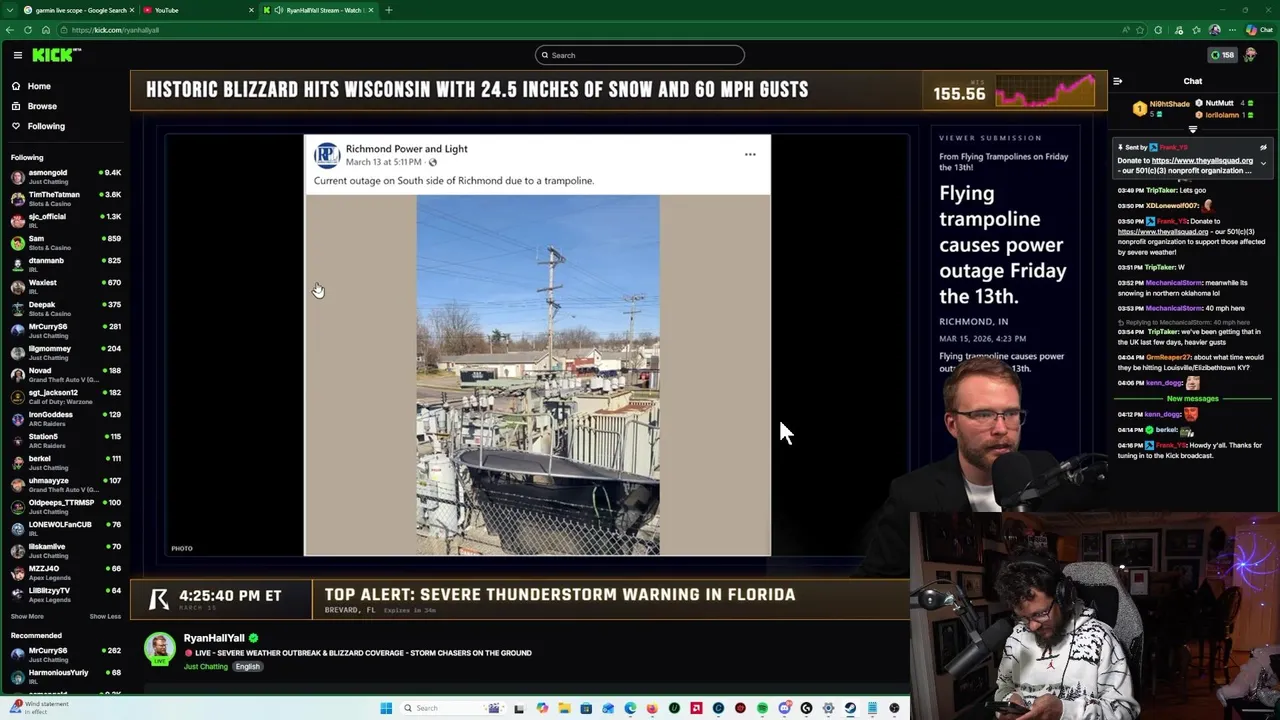Go back in the browser
Image resolution: width=1280 pixels, height=720 pixels.
tap(10, 30)
